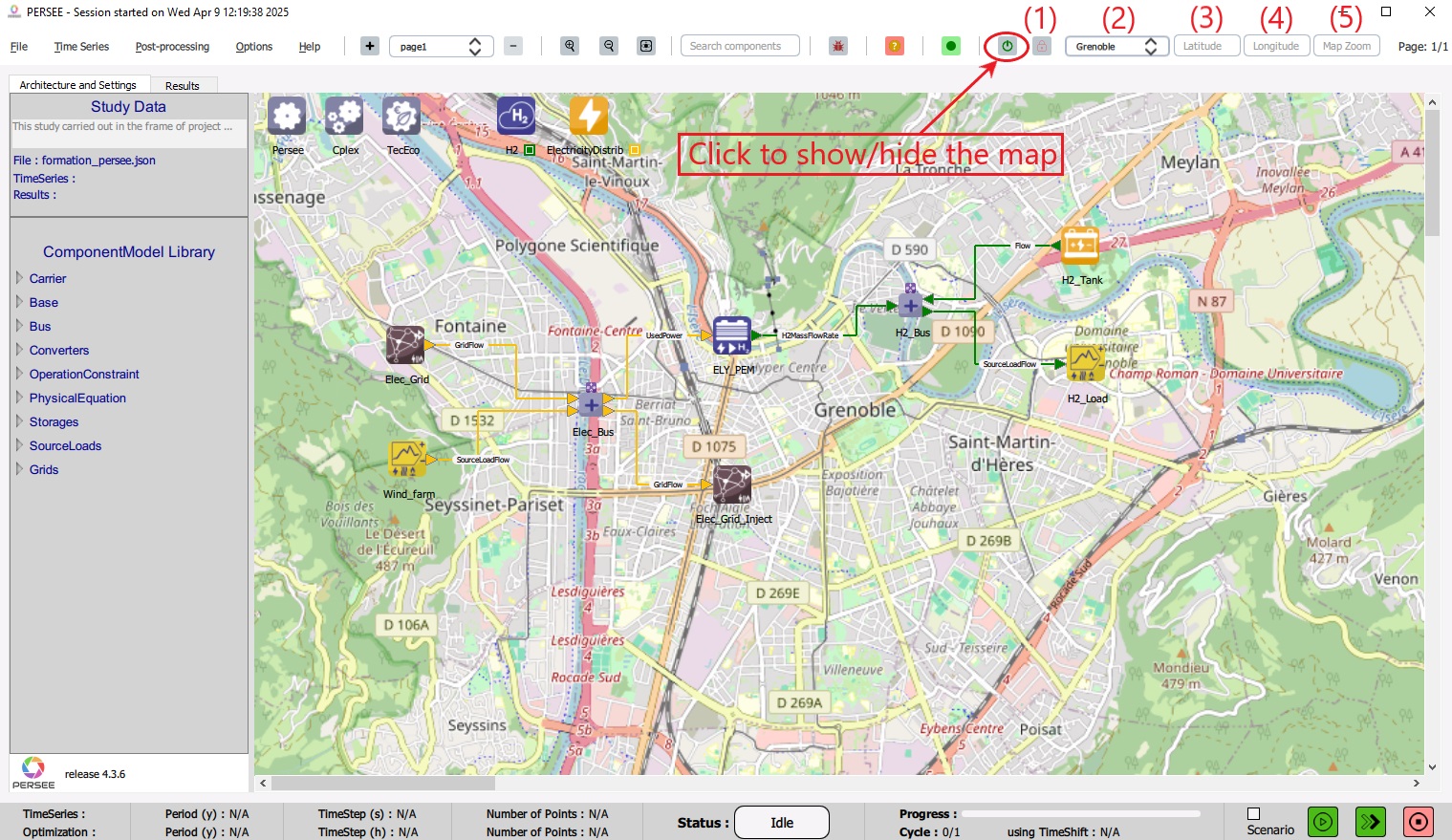Click the fit-to-view zoom icon

[646, 46]
